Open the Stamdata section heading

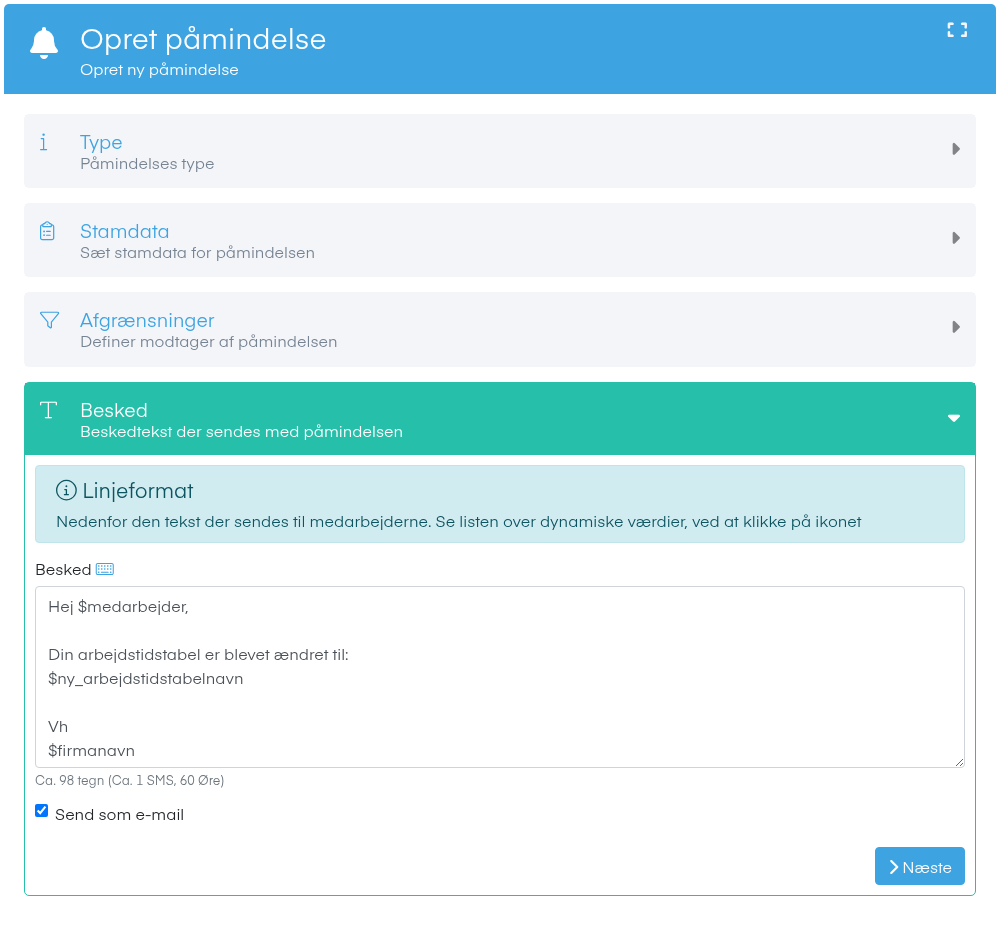(x=124, y=231)
